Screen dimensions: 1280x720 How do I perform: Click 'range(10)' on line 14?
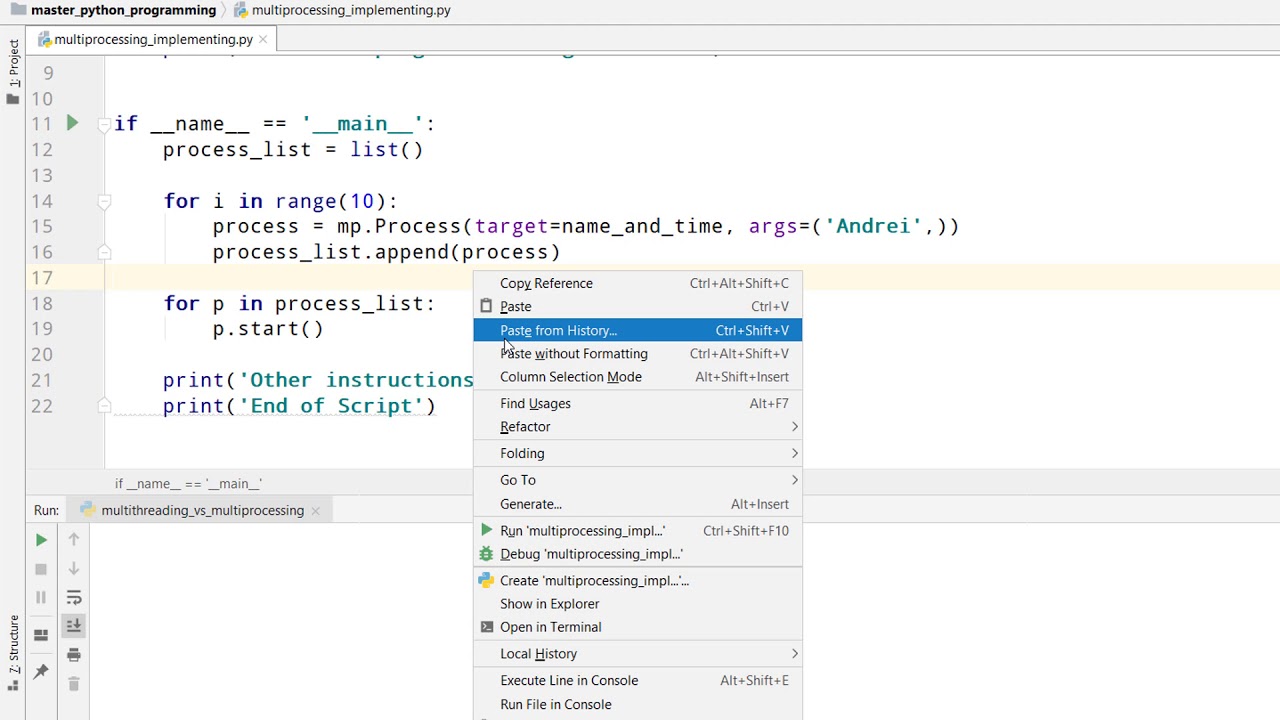[x=331, y=201]
